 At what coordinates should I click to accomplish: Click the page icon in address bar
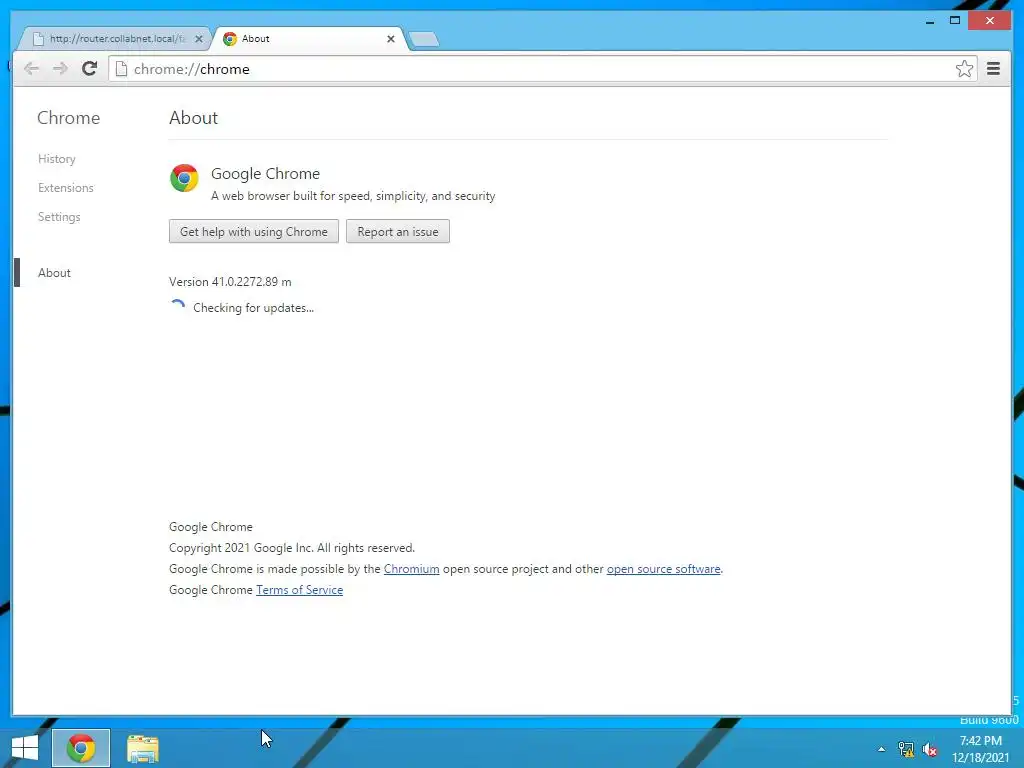click(121, 69)
